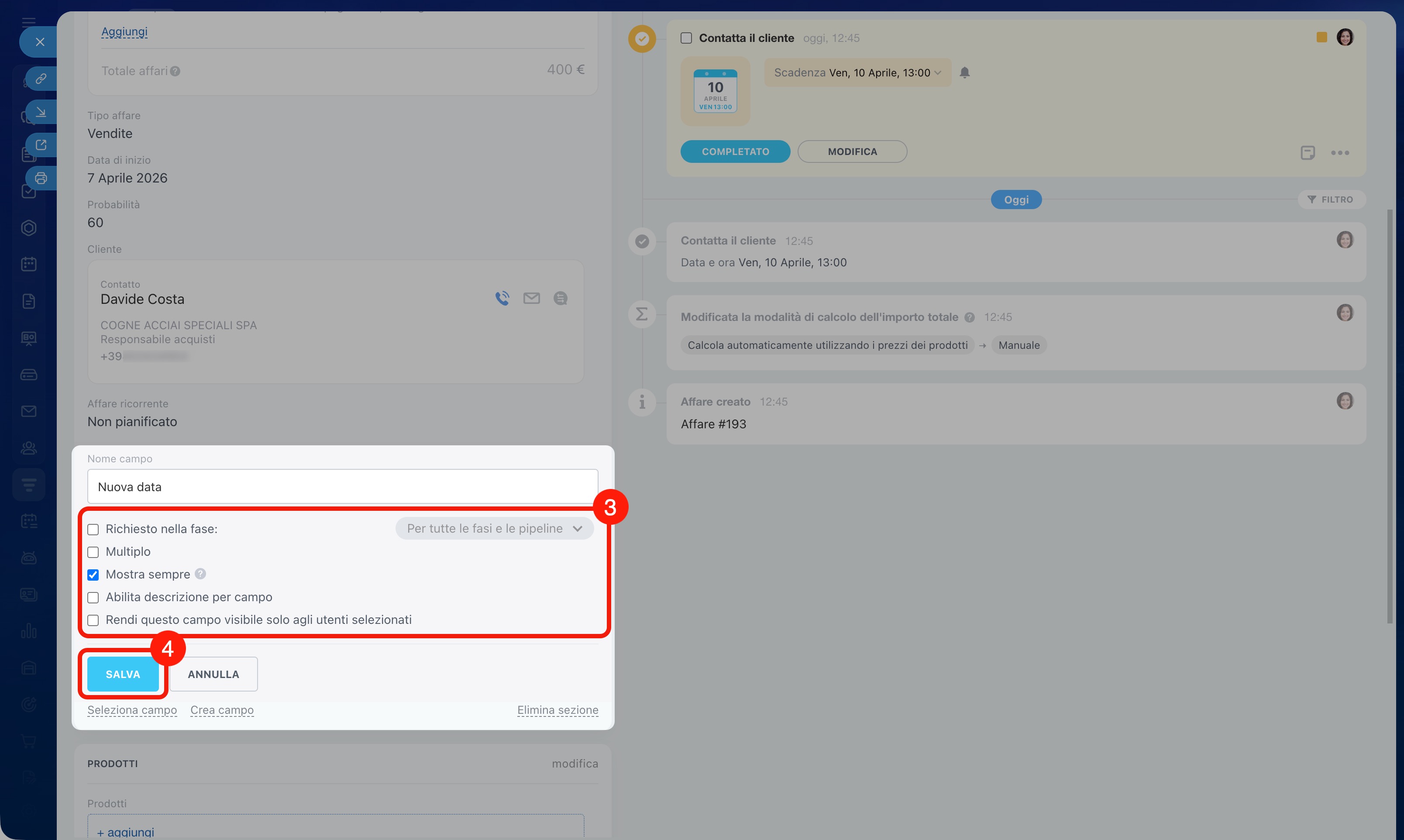Click the Crea campo link

[222, 710]
